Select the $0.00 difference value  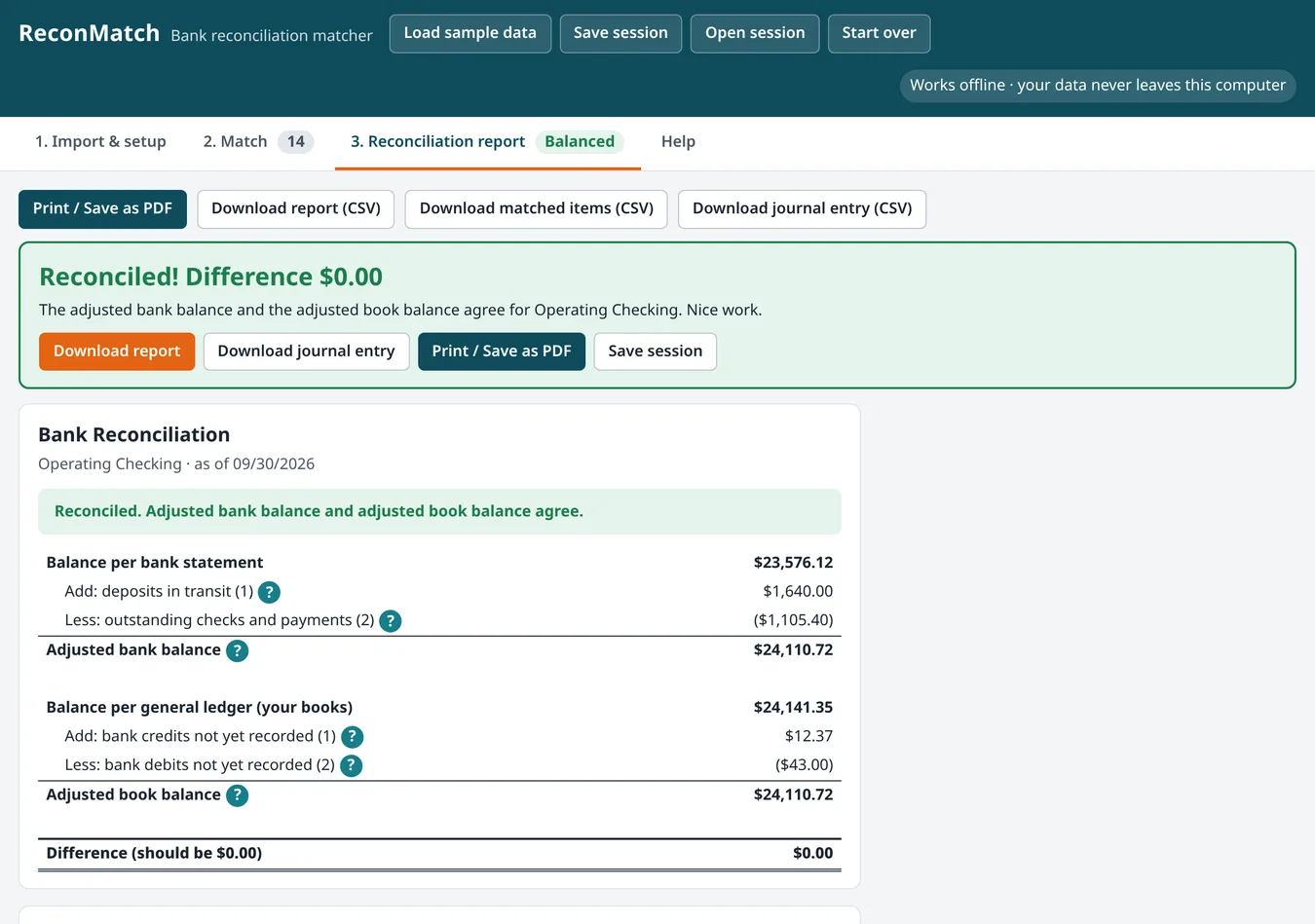[x=812, y=854]
